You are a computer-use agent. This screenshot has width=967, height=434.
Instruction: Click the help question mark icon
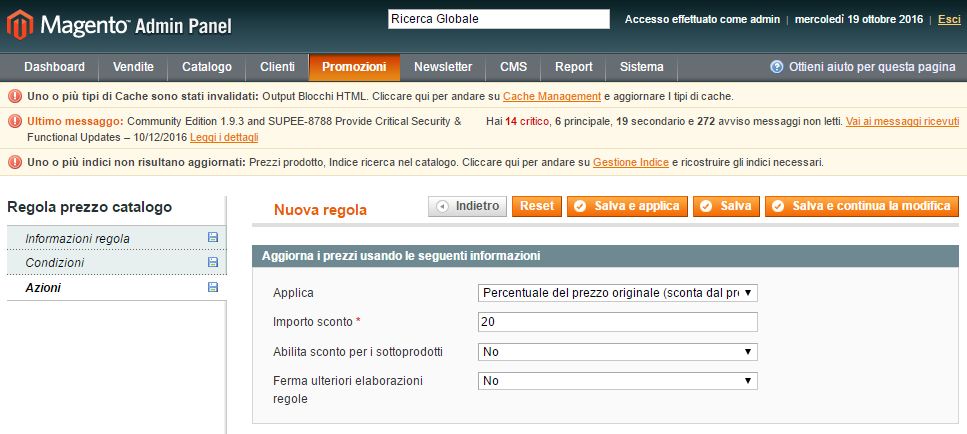point(776,67)
